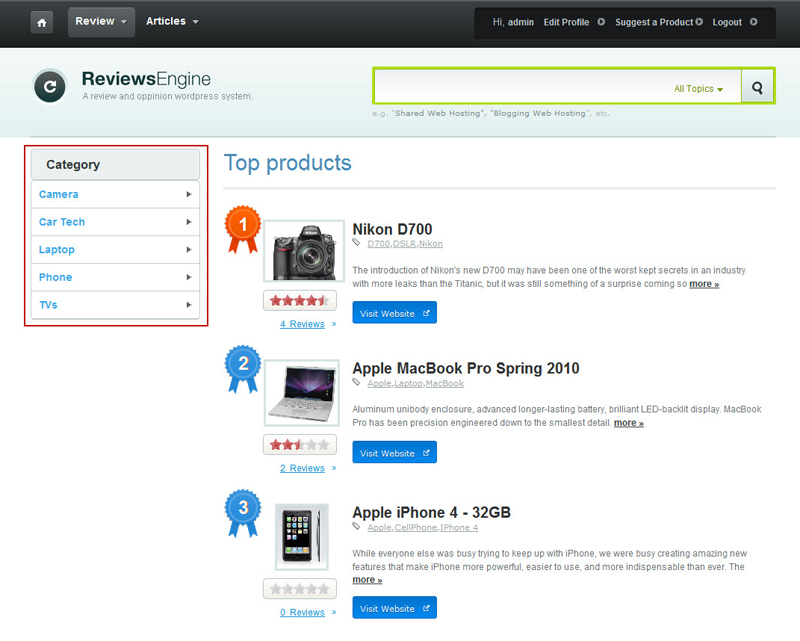The height and width of the screenshot is (641, 800).
Task: Open the 2 Reviews link
Action: tap(302, 468)
